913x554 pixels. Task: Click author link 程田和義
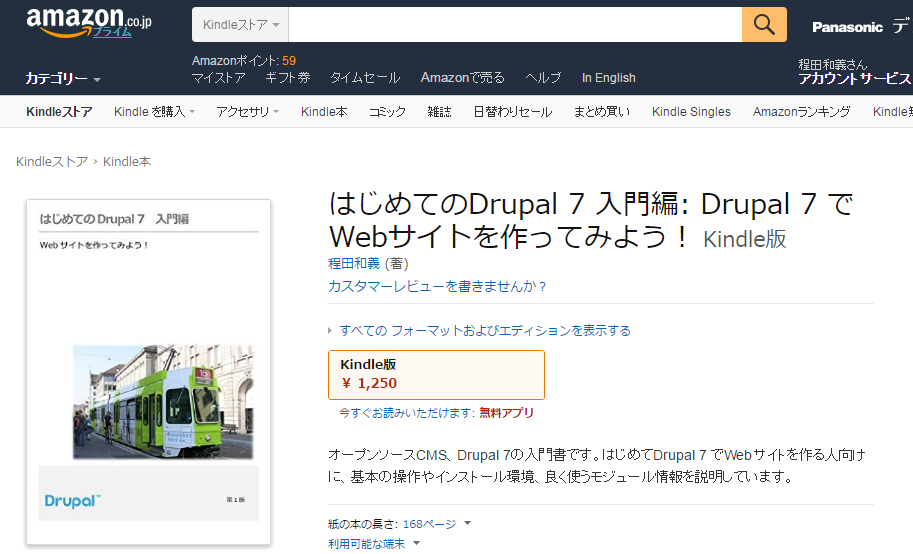[354, 263]
